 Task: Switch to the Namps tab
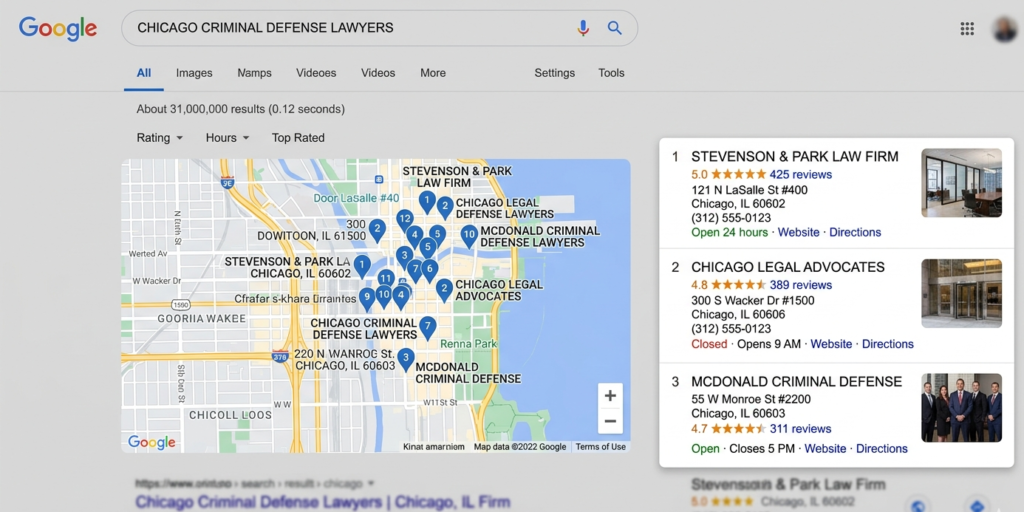pyautogui.click(x=254, y=73)
